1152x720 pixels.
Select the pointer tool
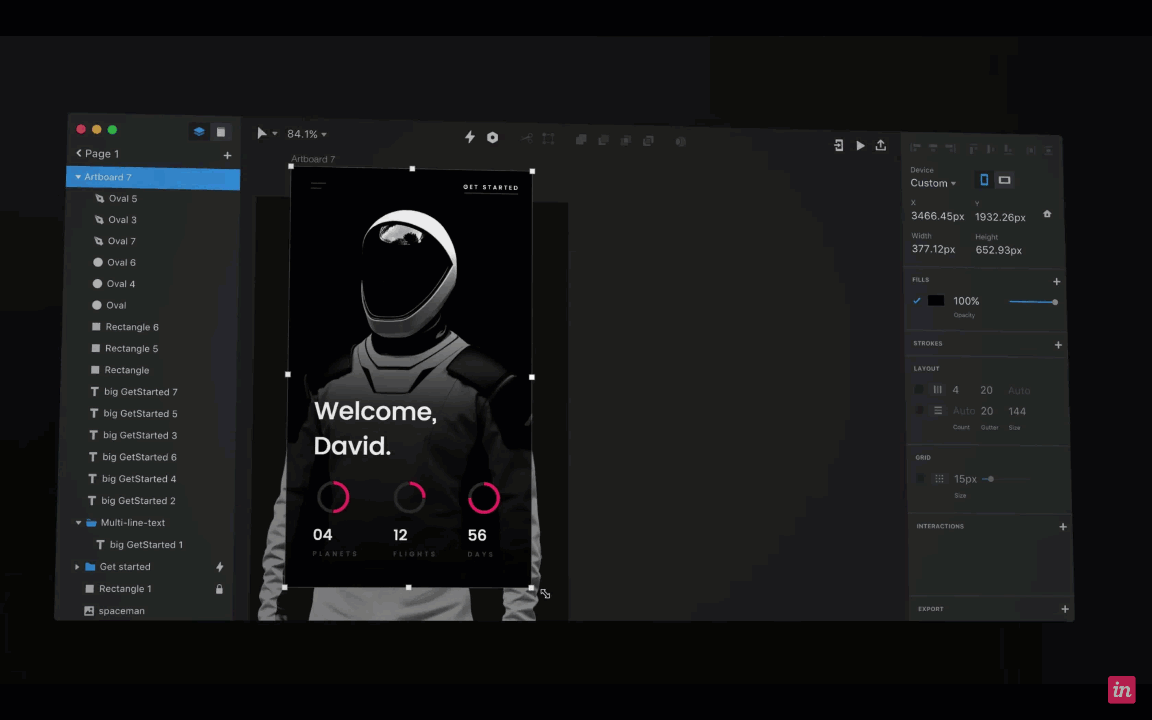[262, 133]
